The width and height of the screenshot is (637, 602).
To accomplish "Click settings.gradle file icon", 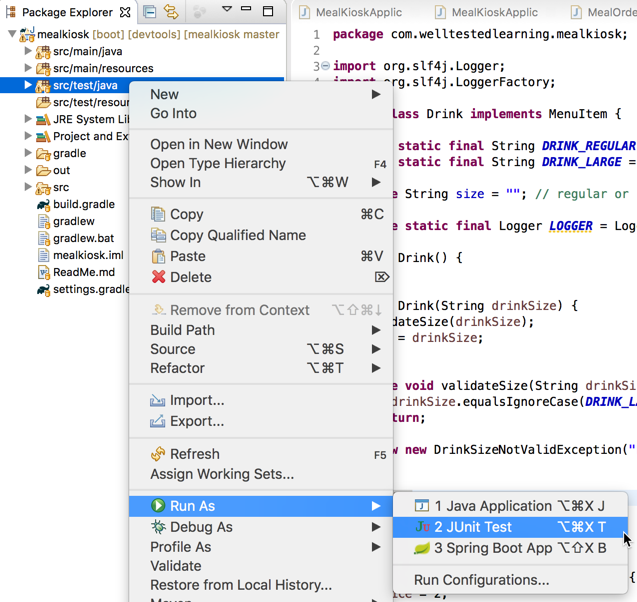I will pyautogui.click(x=43, y=290).
